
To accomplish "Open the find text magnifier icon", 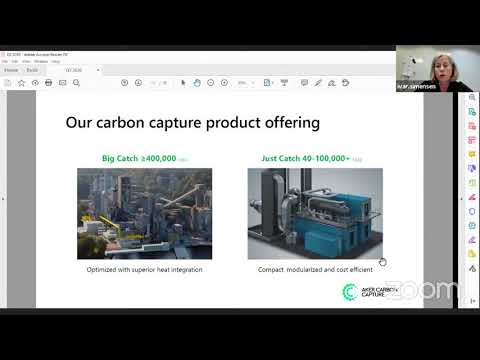I will (76, 83).
